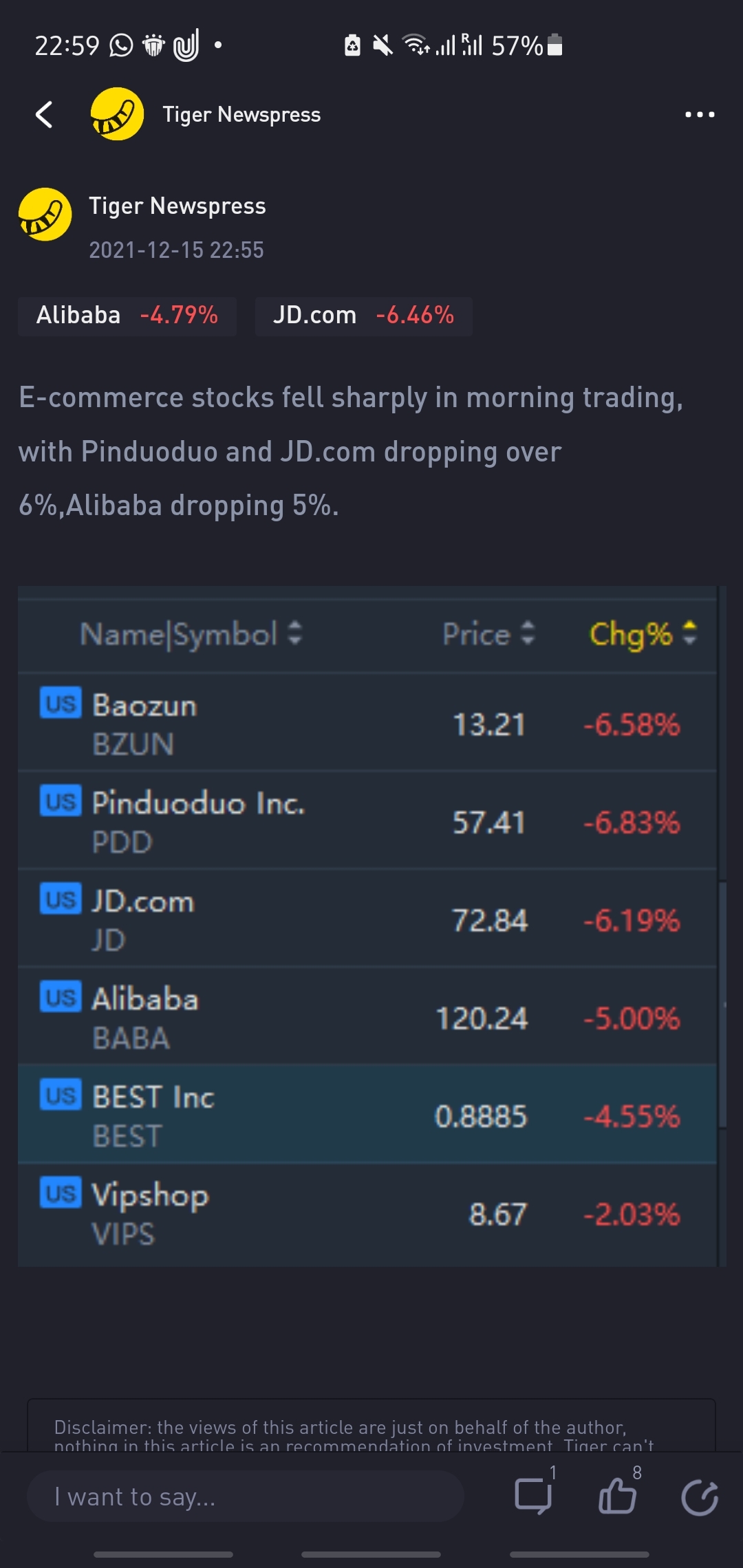Sort by Name|Symbol column arrows

click(x=295, y=633)
